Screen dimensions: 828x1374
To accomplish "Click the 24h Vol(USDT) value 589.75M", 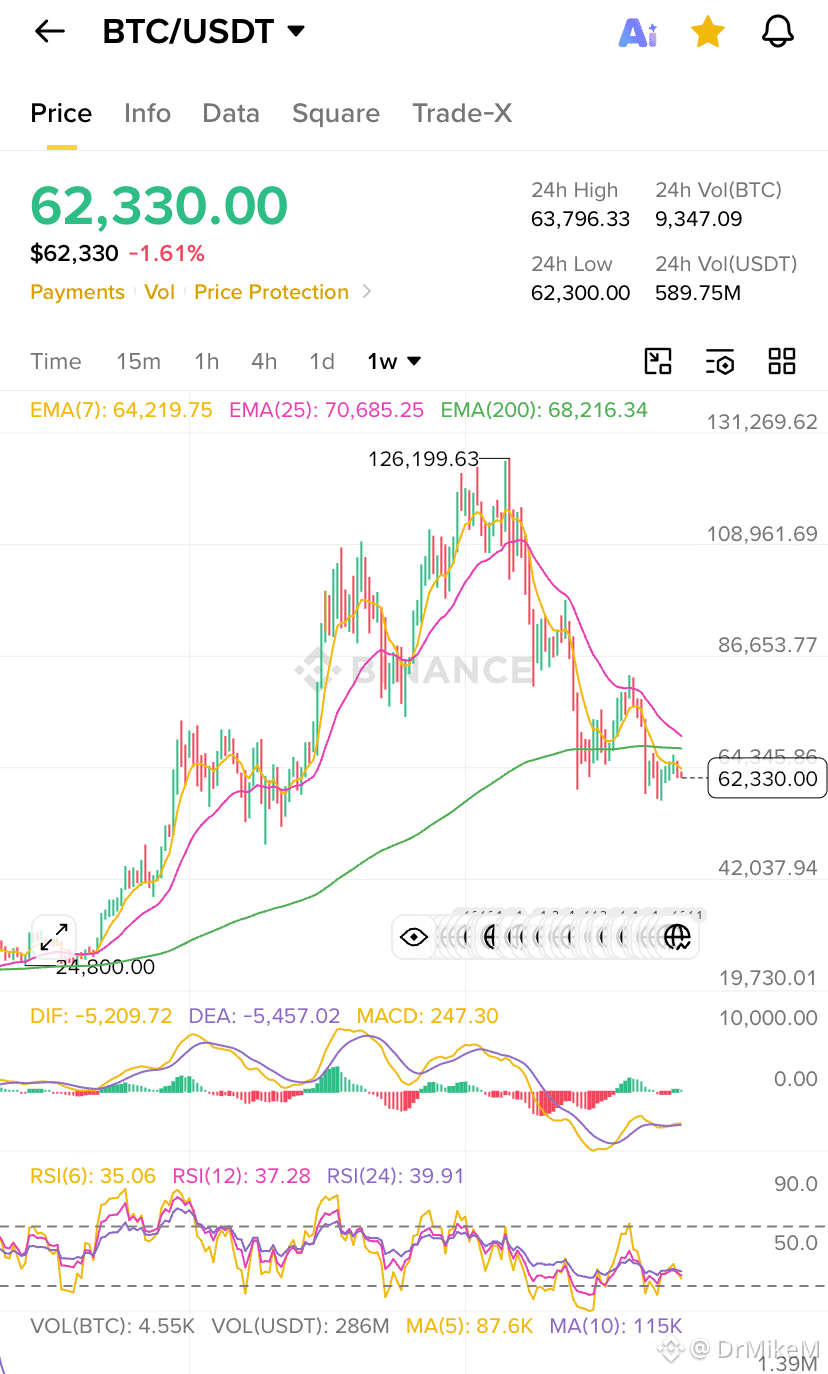I will coord(699,293).
